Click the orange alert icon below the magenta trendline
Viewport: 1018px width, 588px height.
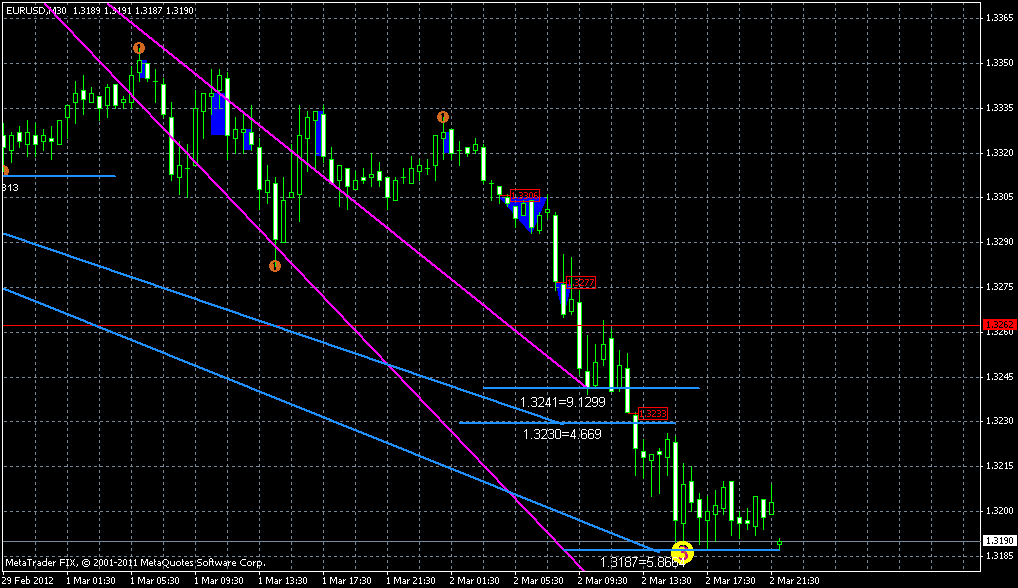coord(275,266)
